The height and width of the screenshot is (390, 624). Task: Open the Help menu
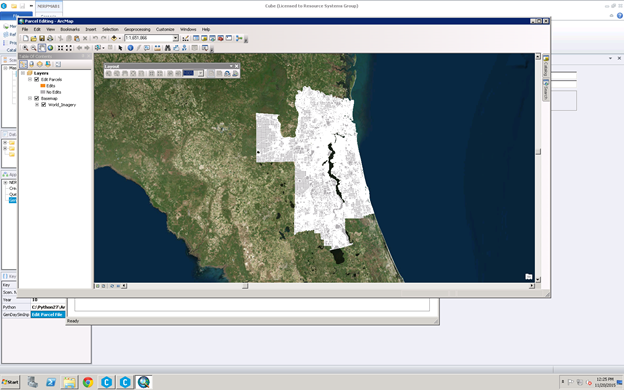coord(206,29)
